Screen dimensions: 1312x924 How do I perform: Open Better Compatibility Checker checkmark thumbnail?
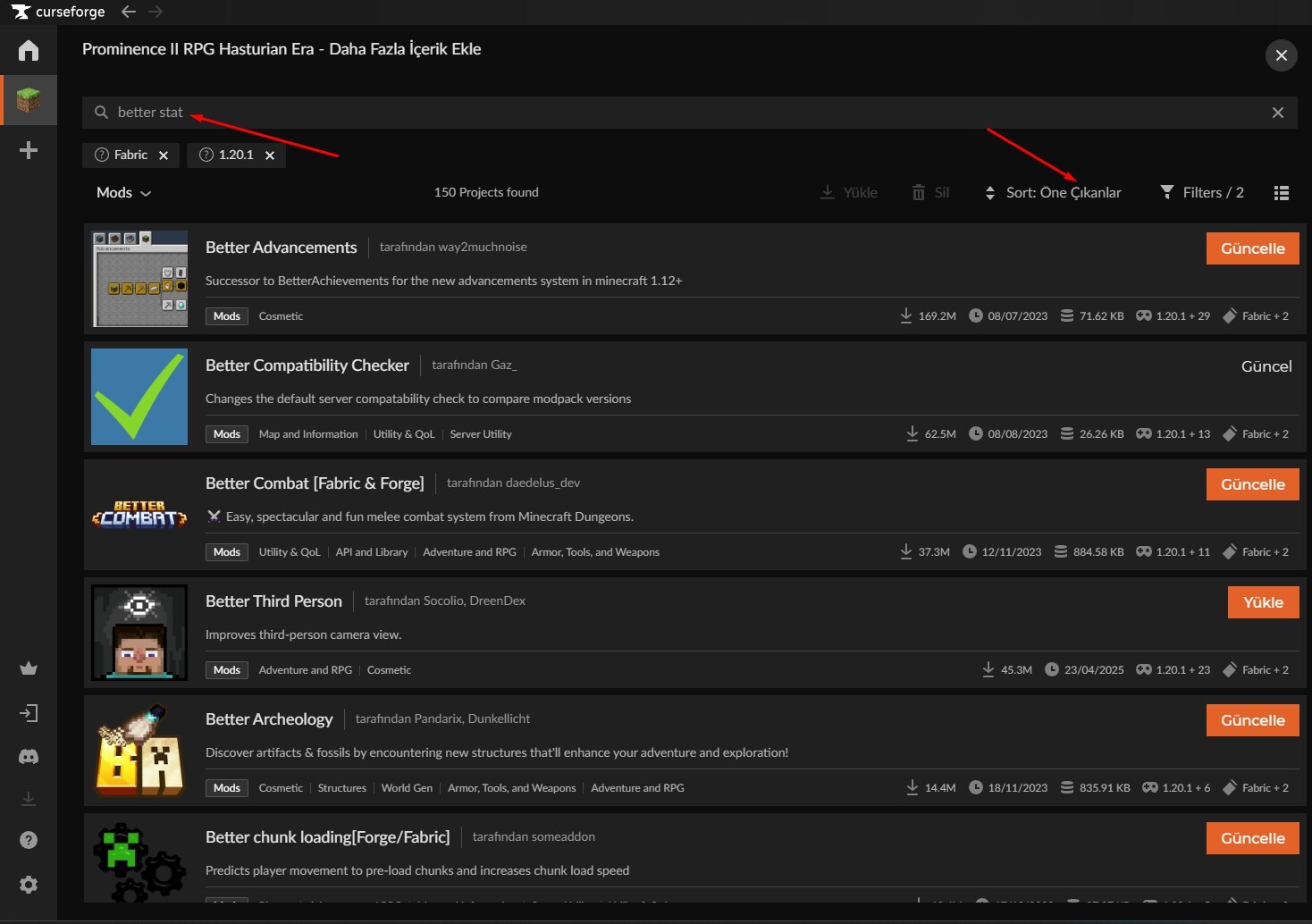[x=139, y=397]
